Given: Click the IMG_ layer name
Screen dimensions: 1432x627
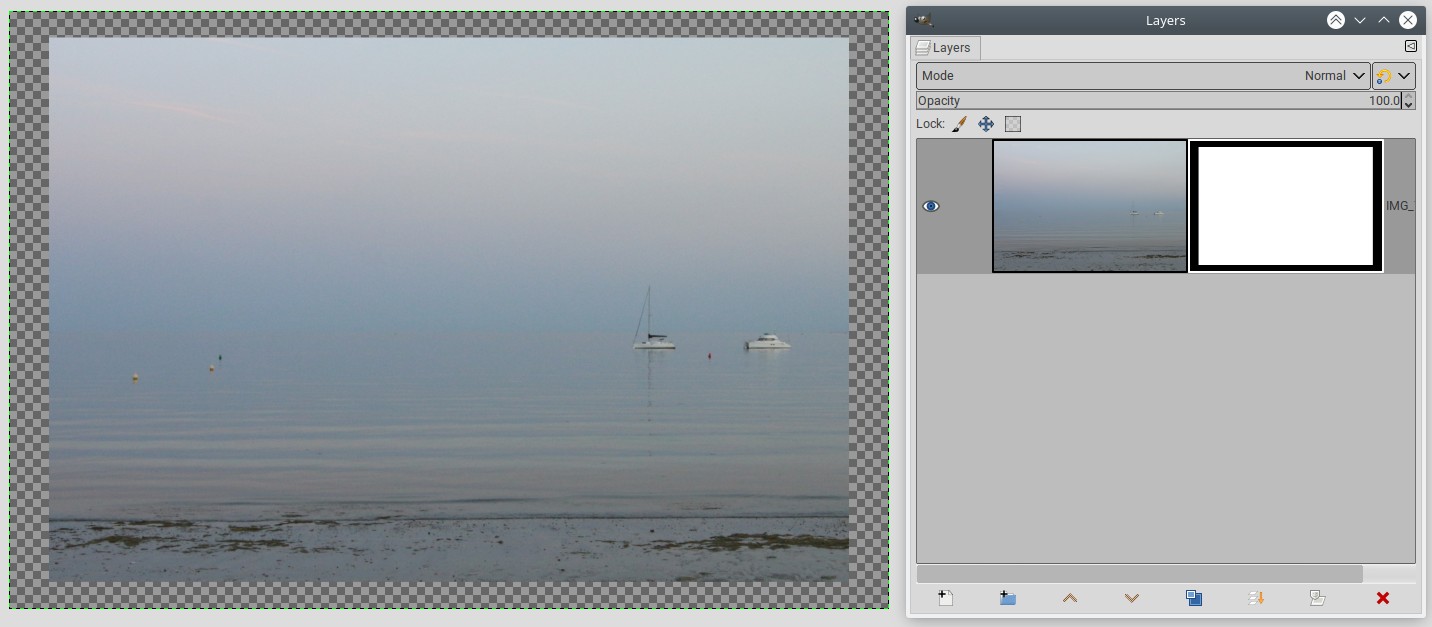Looking at the screenshot, I should 1400,206.
